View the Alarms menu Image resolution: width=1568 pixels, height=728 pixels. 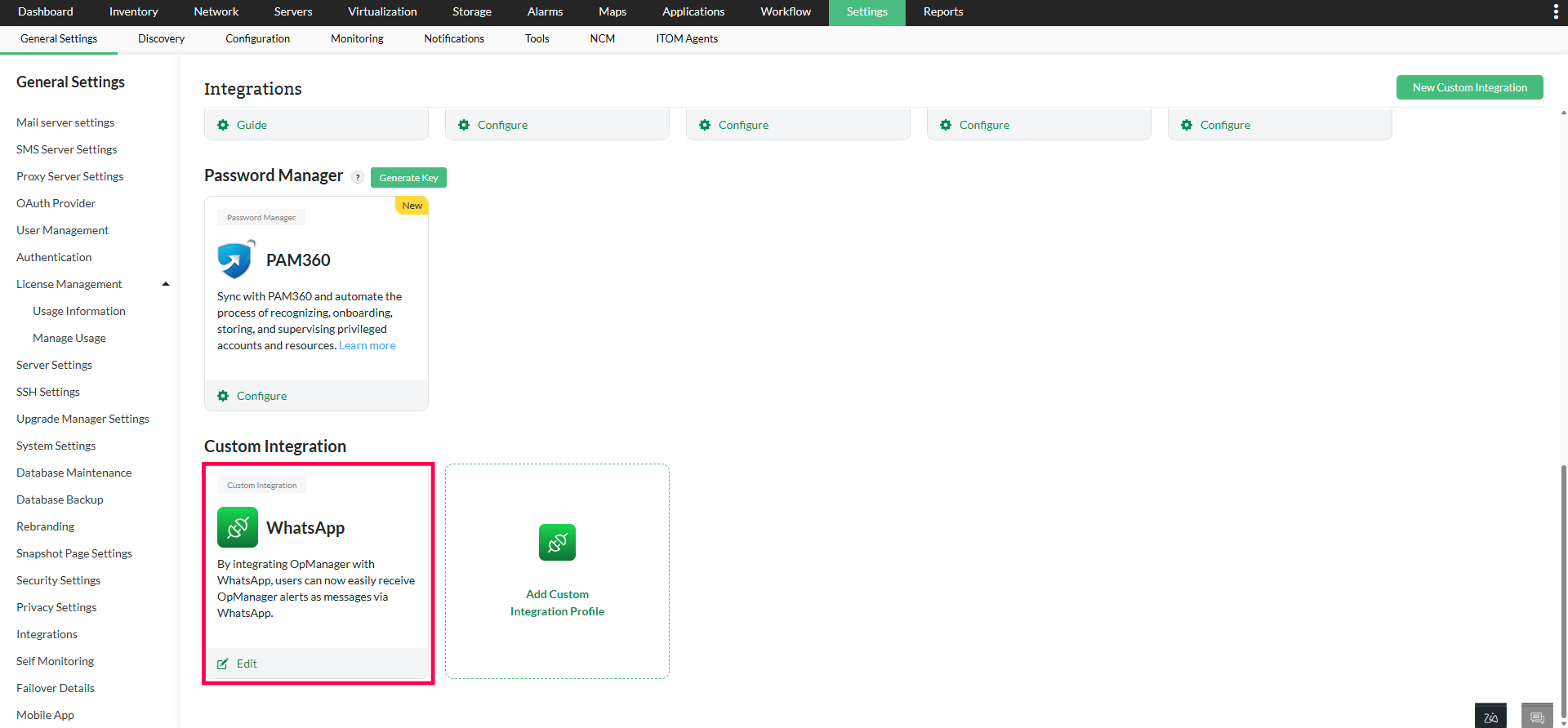click(x=545, y=12)
